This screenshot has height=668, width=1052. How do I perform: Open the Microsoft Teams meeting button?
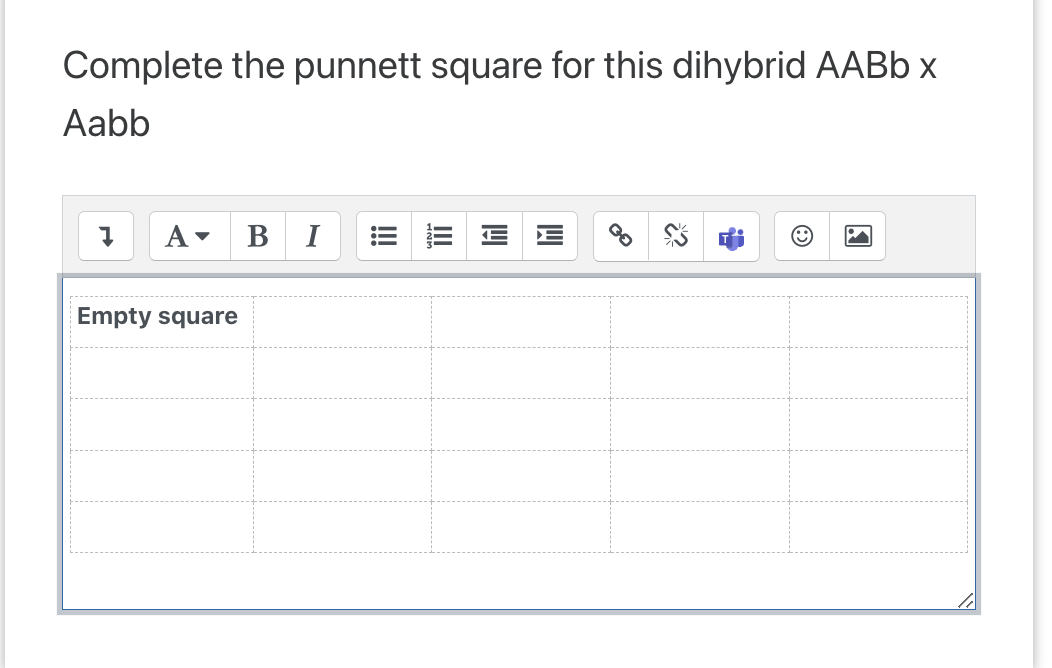point(731,236)
